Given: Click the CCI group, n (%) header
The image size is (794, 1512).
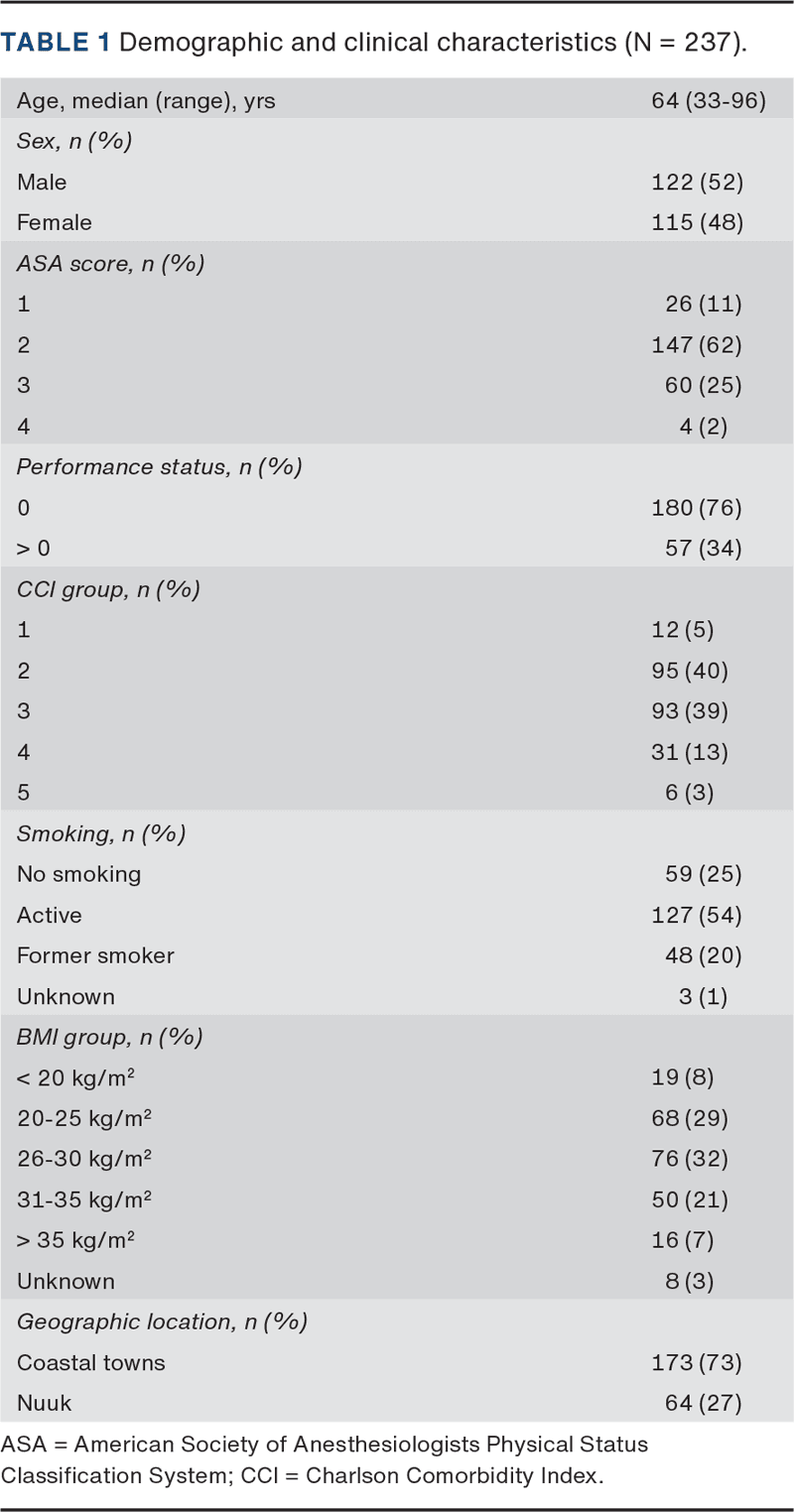Looking at the screenshot, I should 108,588.
